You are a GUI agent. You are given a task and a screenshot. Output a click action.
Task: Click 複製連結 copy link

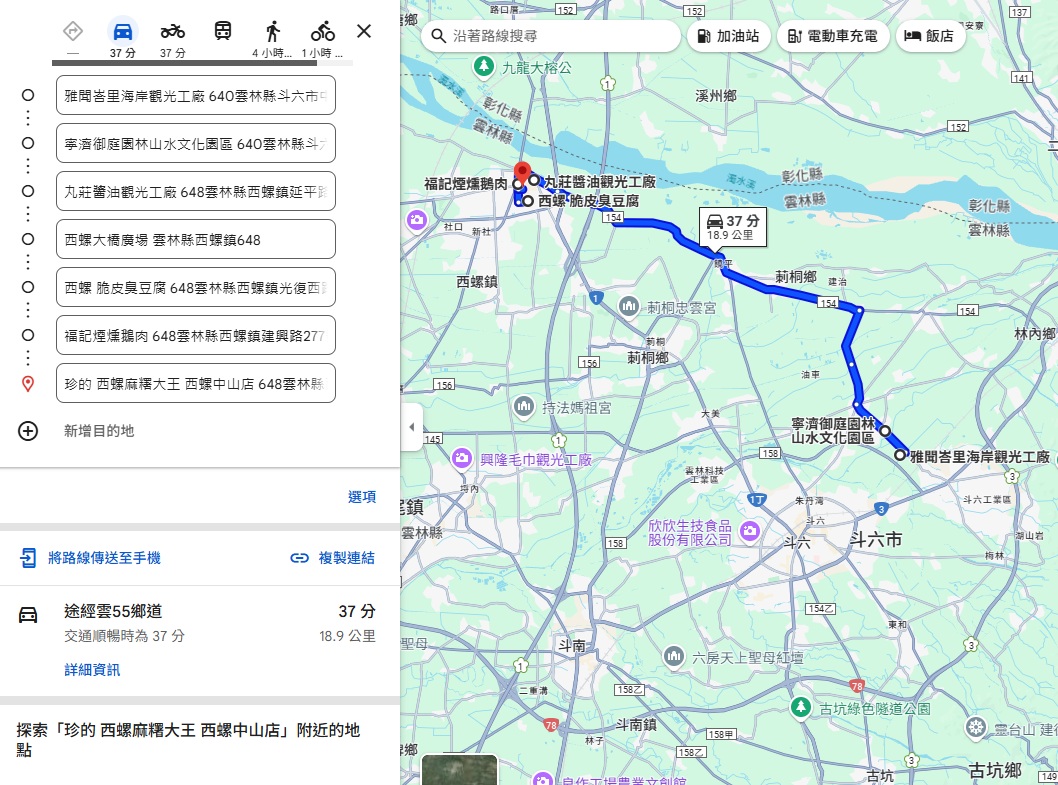tap(346, 558)
